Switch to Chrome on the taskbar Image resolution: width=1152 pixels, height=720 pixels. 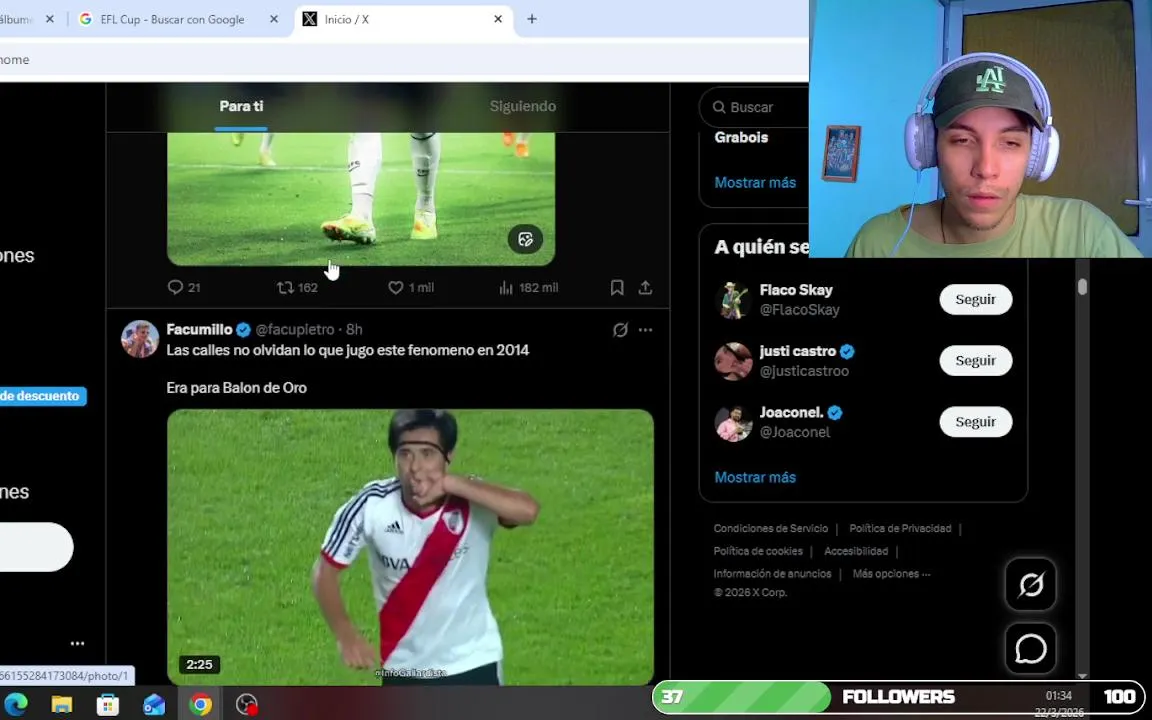click(x=200, y=705)
